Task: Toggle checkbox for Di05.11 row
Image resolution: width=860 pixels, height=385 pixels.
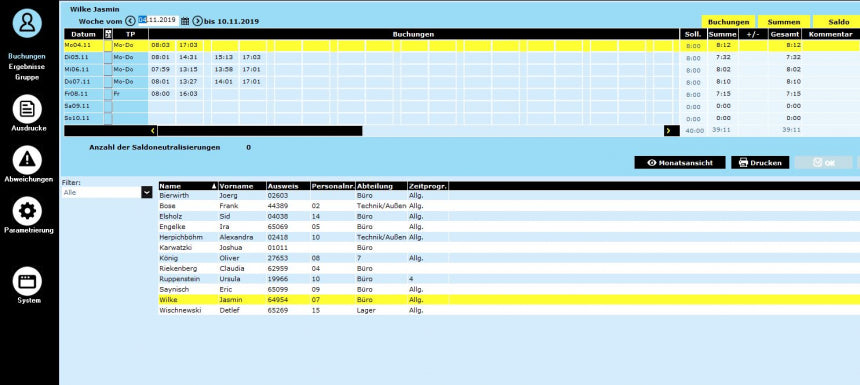Action: [108, 57]
